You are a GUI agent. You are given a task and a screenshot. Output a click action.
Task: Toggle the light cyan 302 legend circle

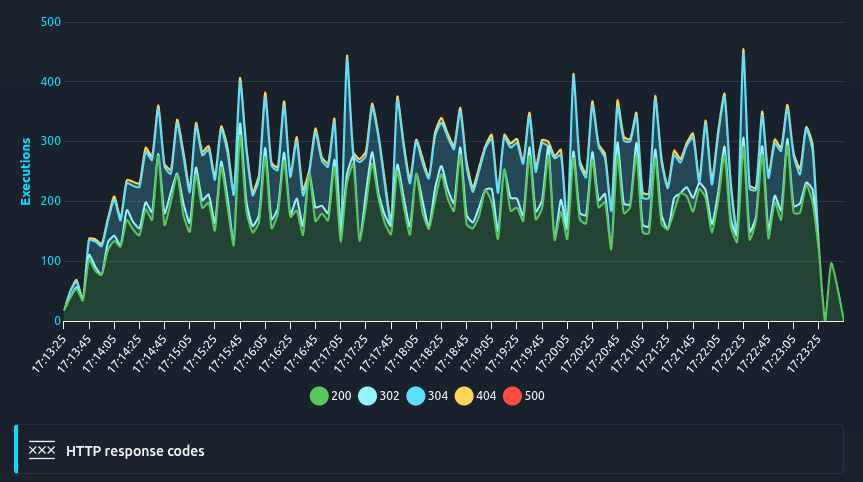(x=367, y=396)
